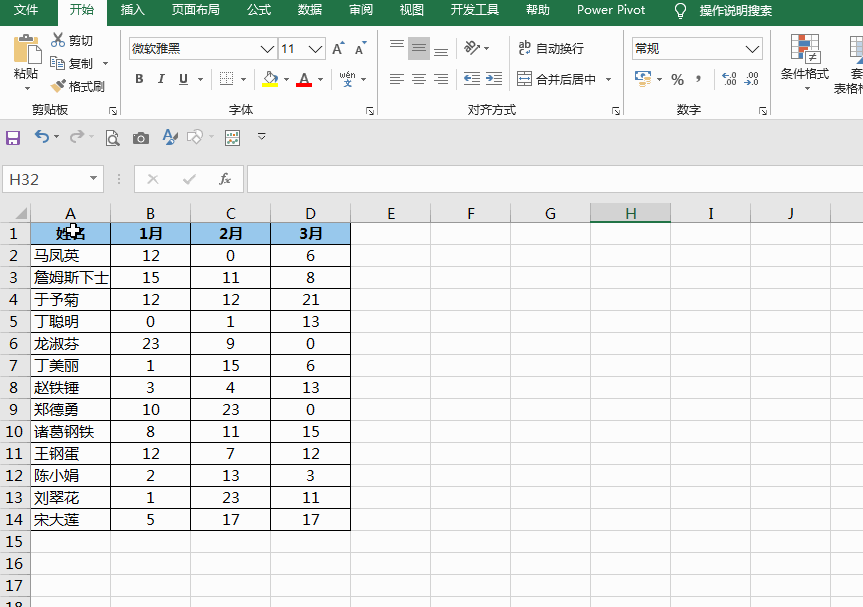Open Print Preview from quick toolbar
The height and width of the screenshot is (607, 863).
(112, 138)
